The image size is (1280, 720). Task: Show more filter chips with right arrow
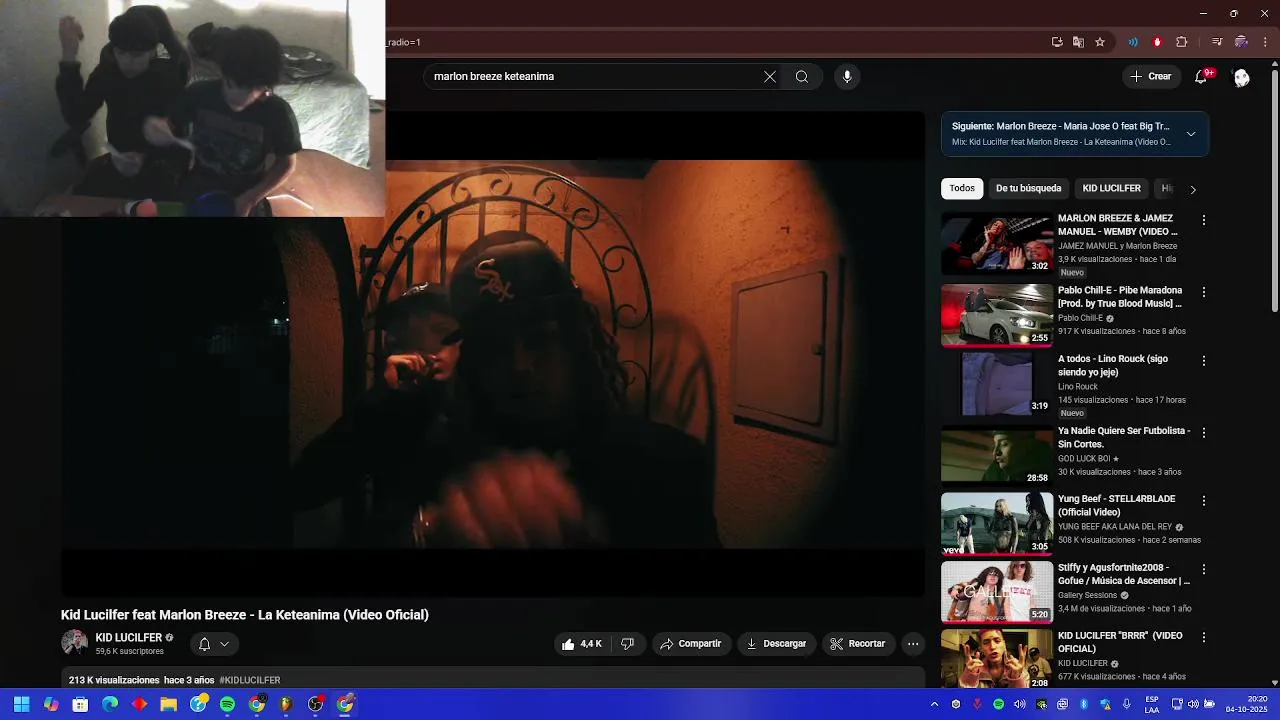pos(1192,189)
